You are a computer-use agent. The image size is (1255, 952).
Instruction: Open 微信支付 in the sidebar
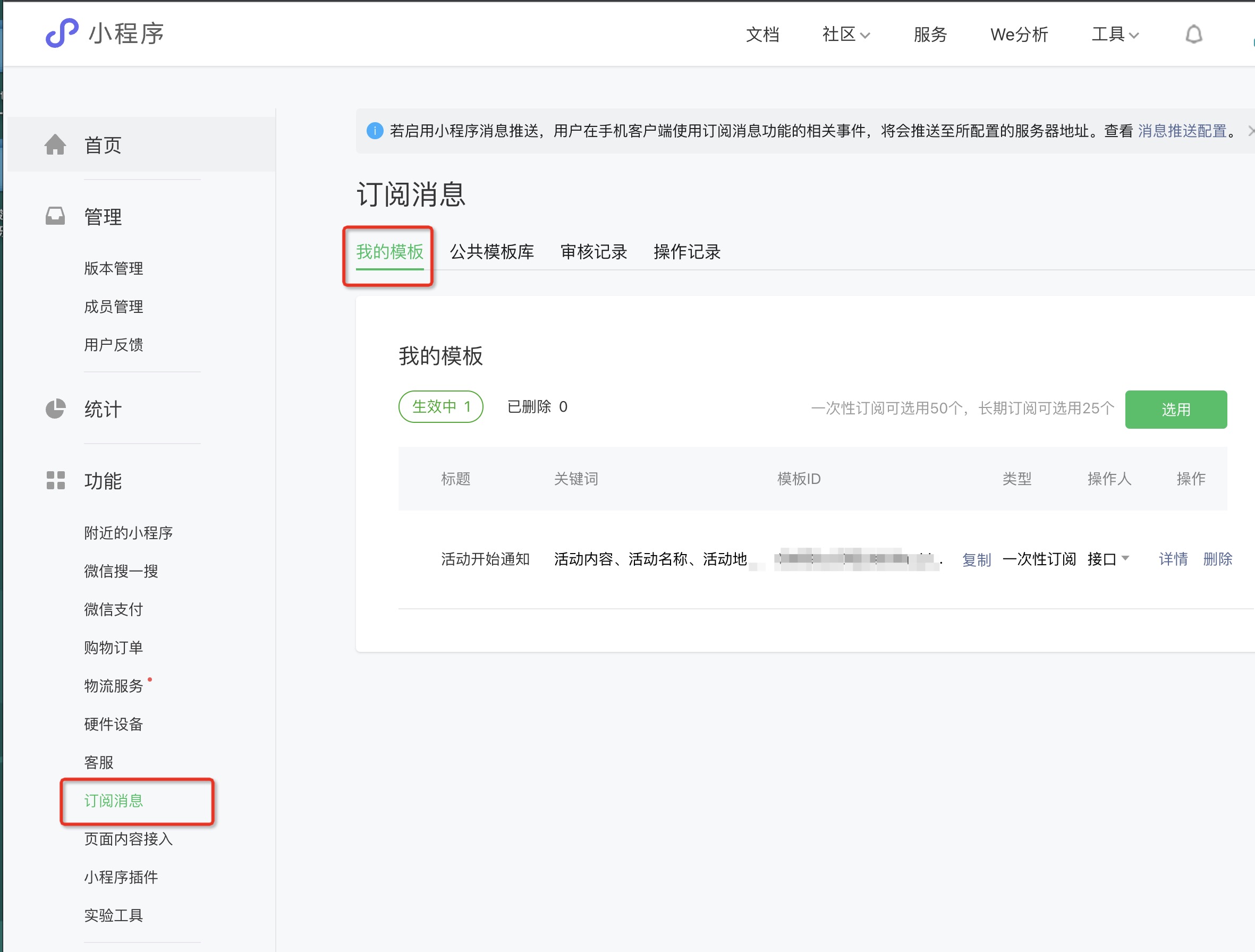pyautogui.click(x=114, y=609)
